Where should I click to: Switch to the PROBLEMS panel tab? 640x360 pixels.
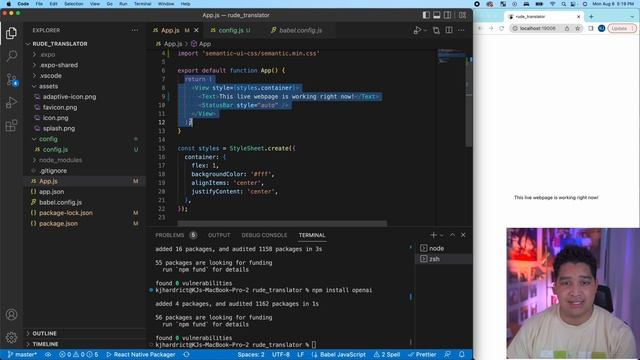(x=169, y=235)
